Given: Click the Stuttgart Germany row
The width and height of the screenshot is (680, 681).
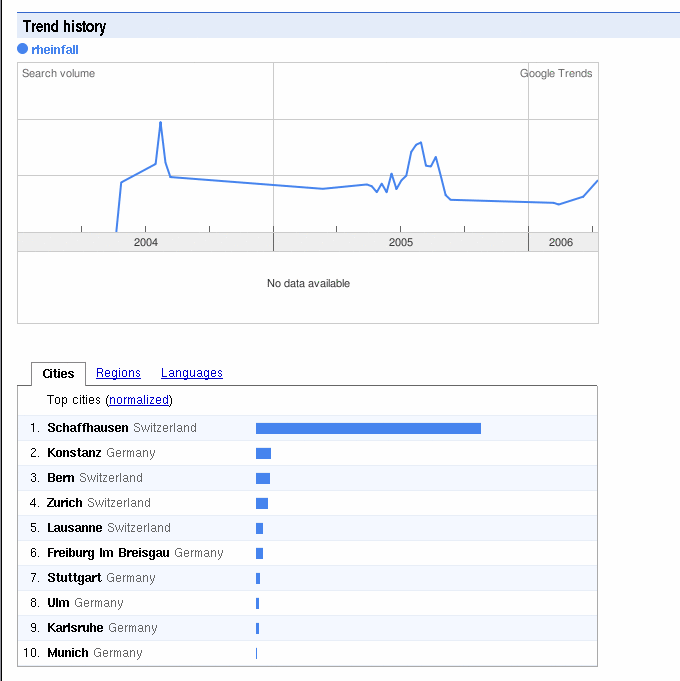Looking at the screenshot, I should (x=101, y=578).
